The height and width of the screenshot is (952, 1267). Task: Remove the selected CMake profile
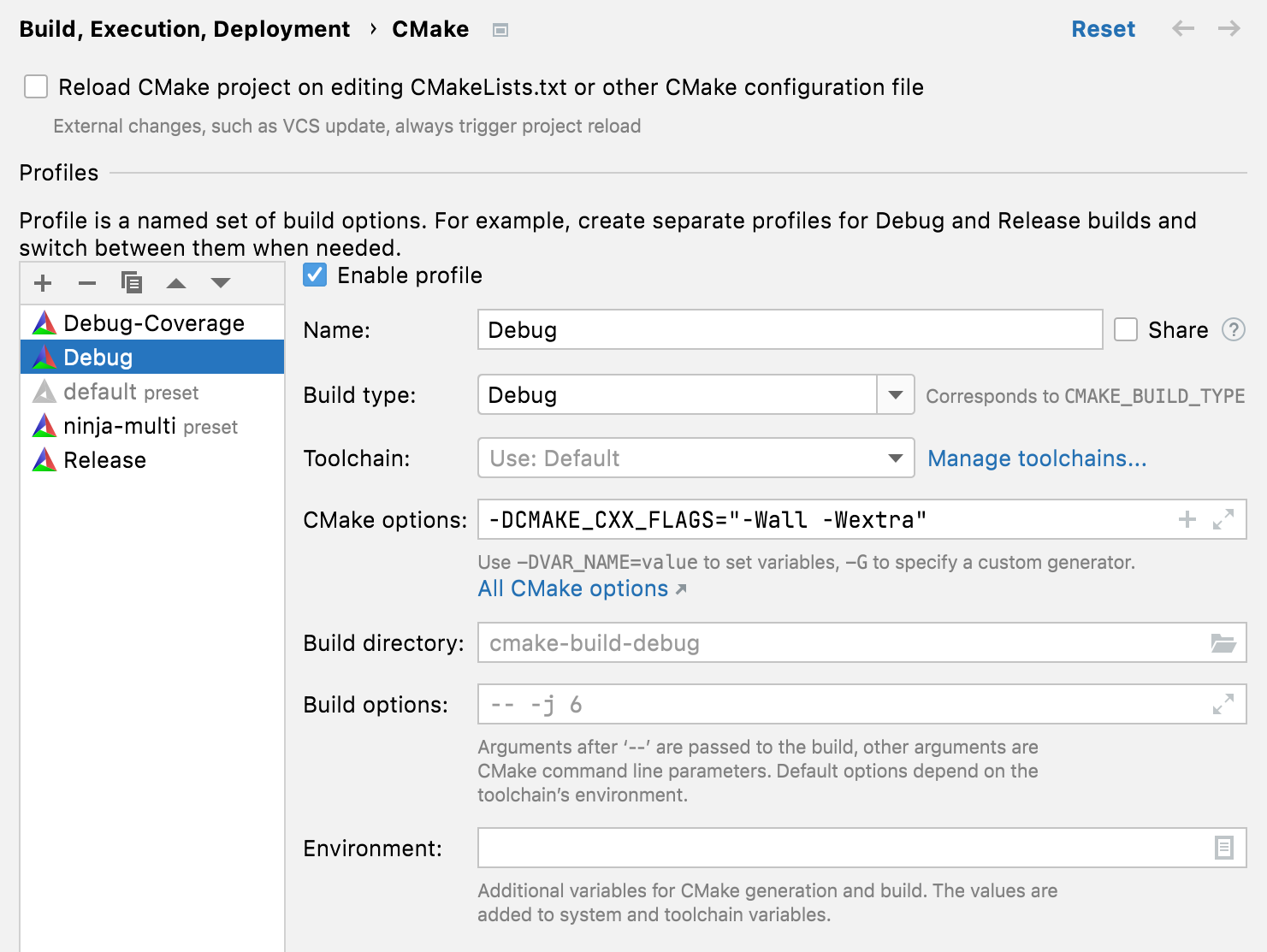87,283
